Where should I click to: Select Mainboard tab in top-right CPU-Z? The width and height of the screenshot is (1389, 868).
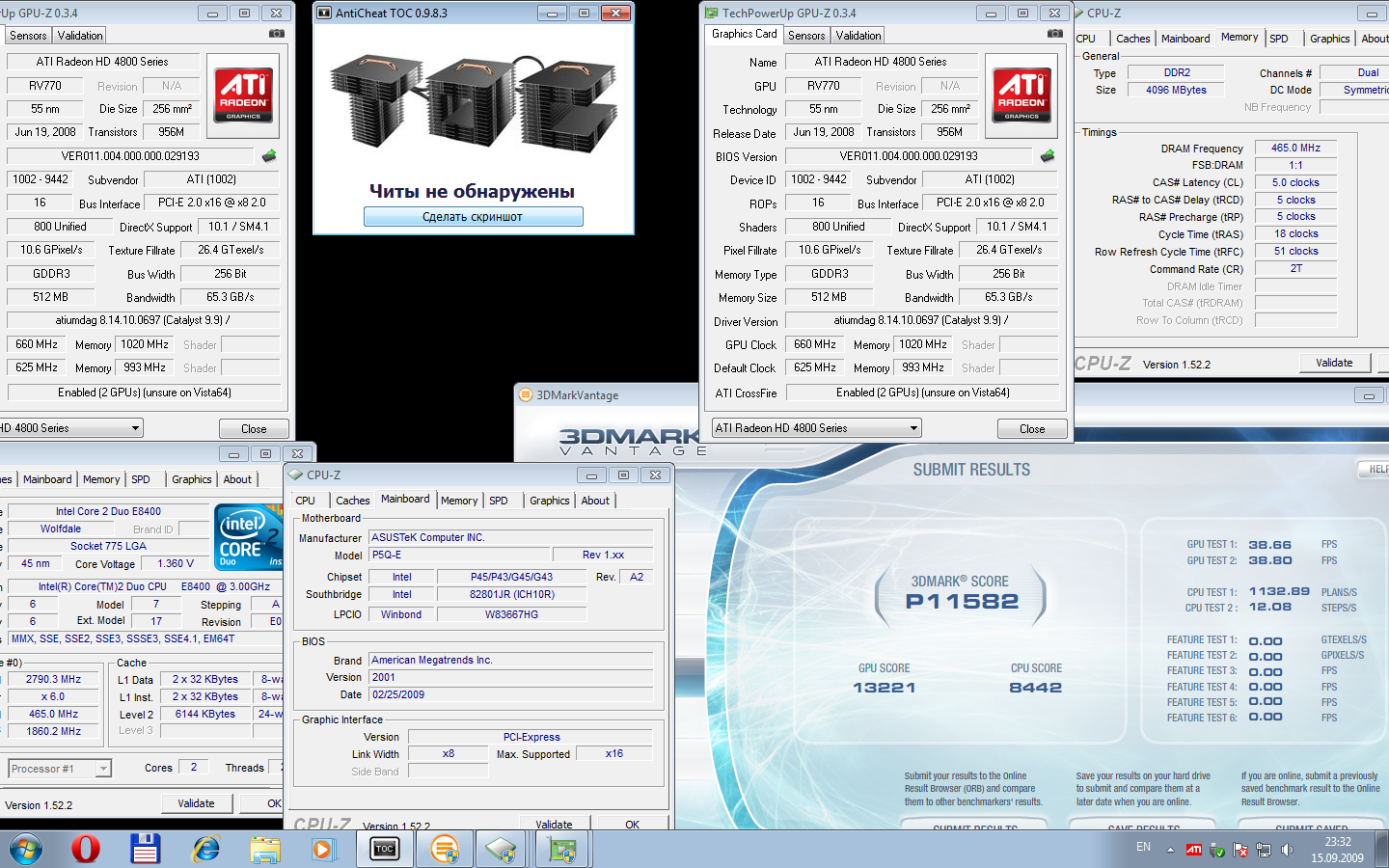coord(1185,39)
